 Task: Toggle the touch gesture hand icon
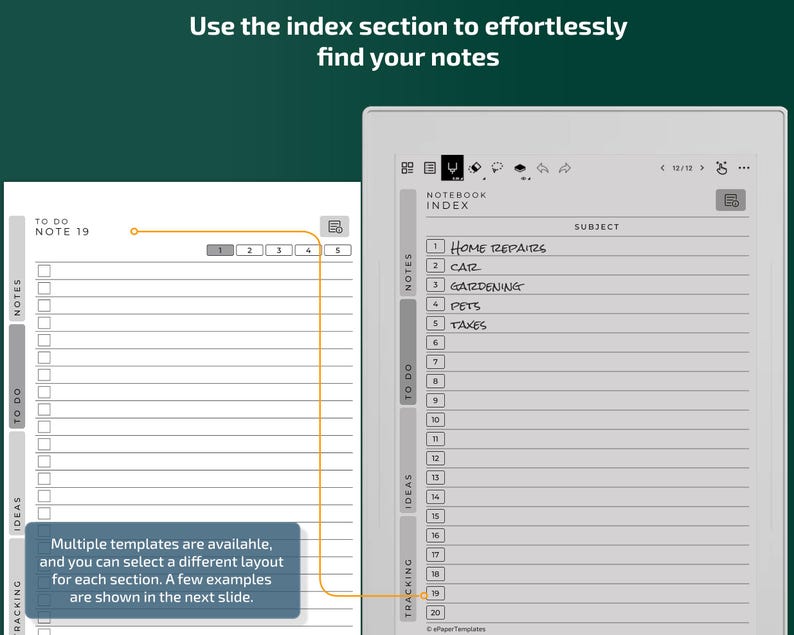[722, 168]
